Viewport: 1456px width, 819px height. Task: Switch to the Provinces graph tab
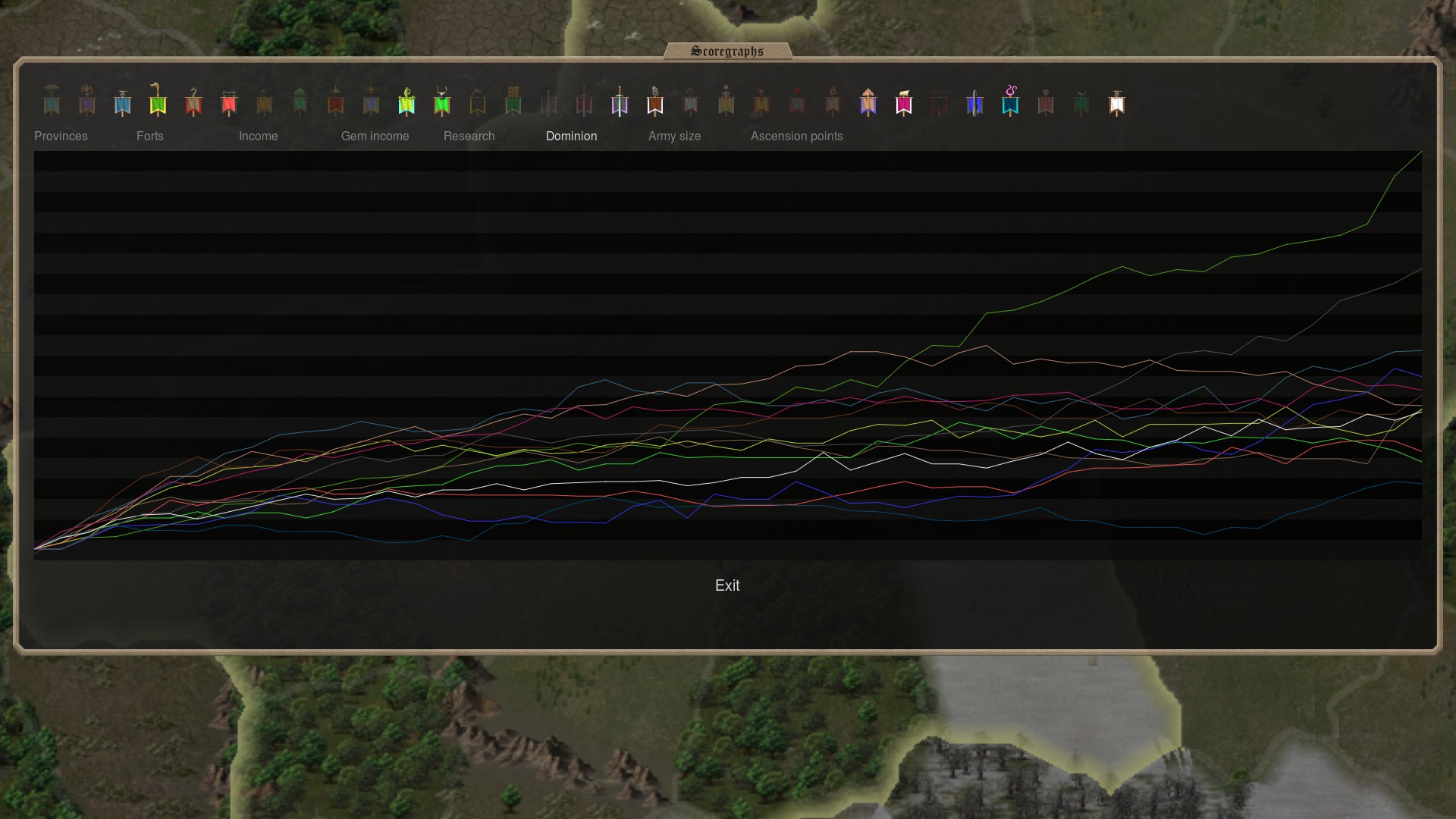(61, 136)
